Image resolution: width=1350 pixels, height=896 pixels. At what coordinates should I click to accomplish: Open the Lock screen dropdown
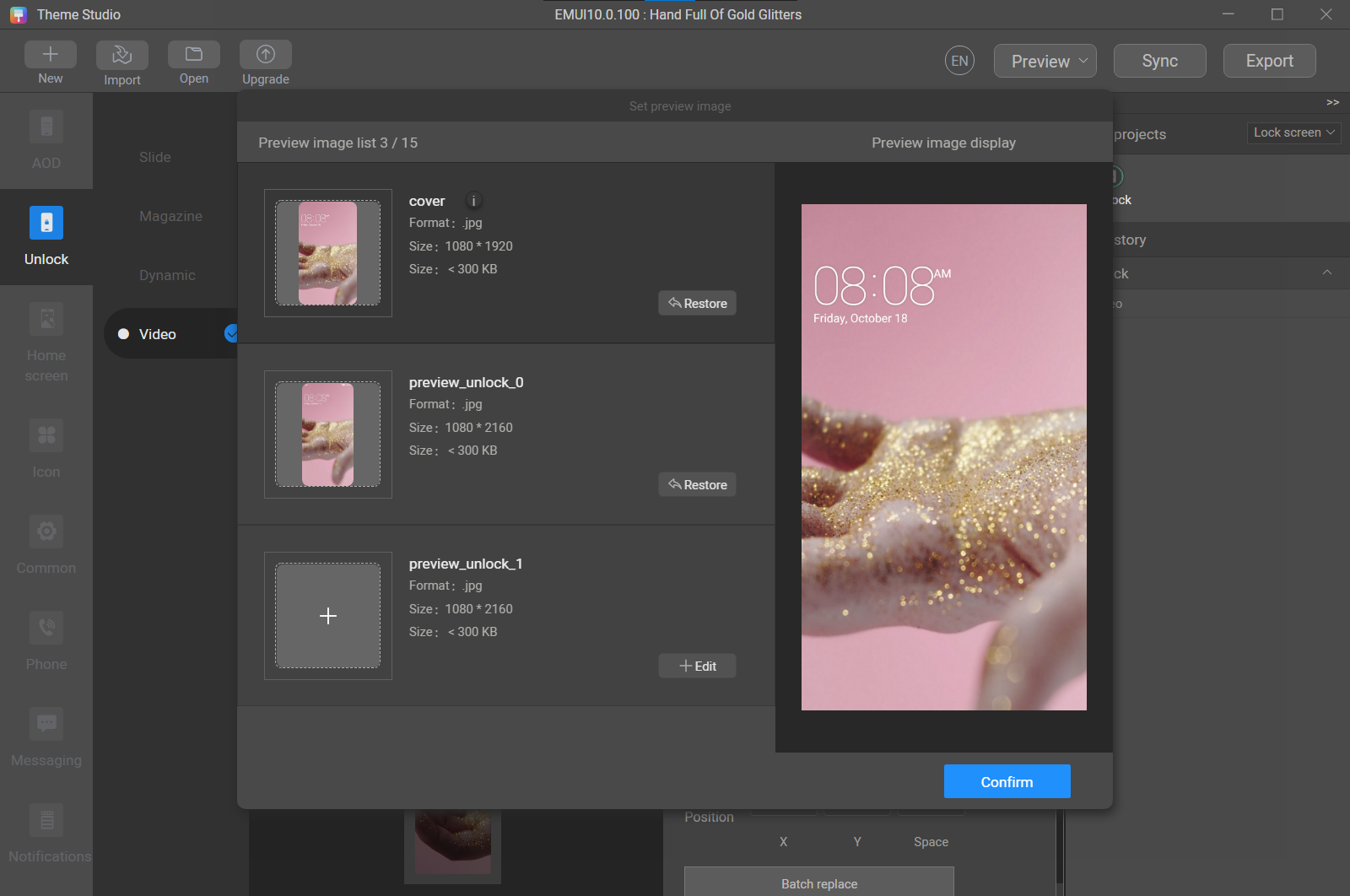tap(1293, 132)
